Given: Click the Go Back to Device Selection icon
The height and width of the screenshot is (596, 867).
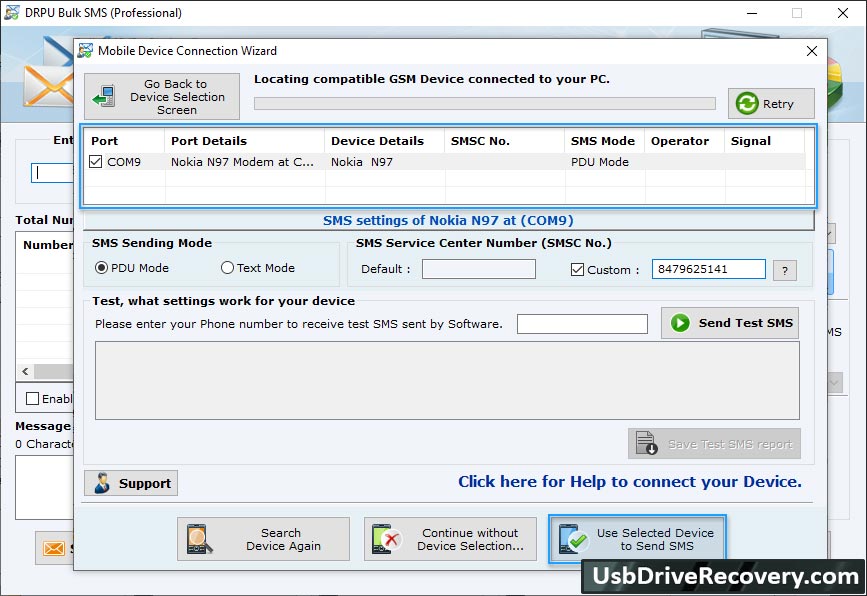Looking at the screenshot, I should click(103, 96).
